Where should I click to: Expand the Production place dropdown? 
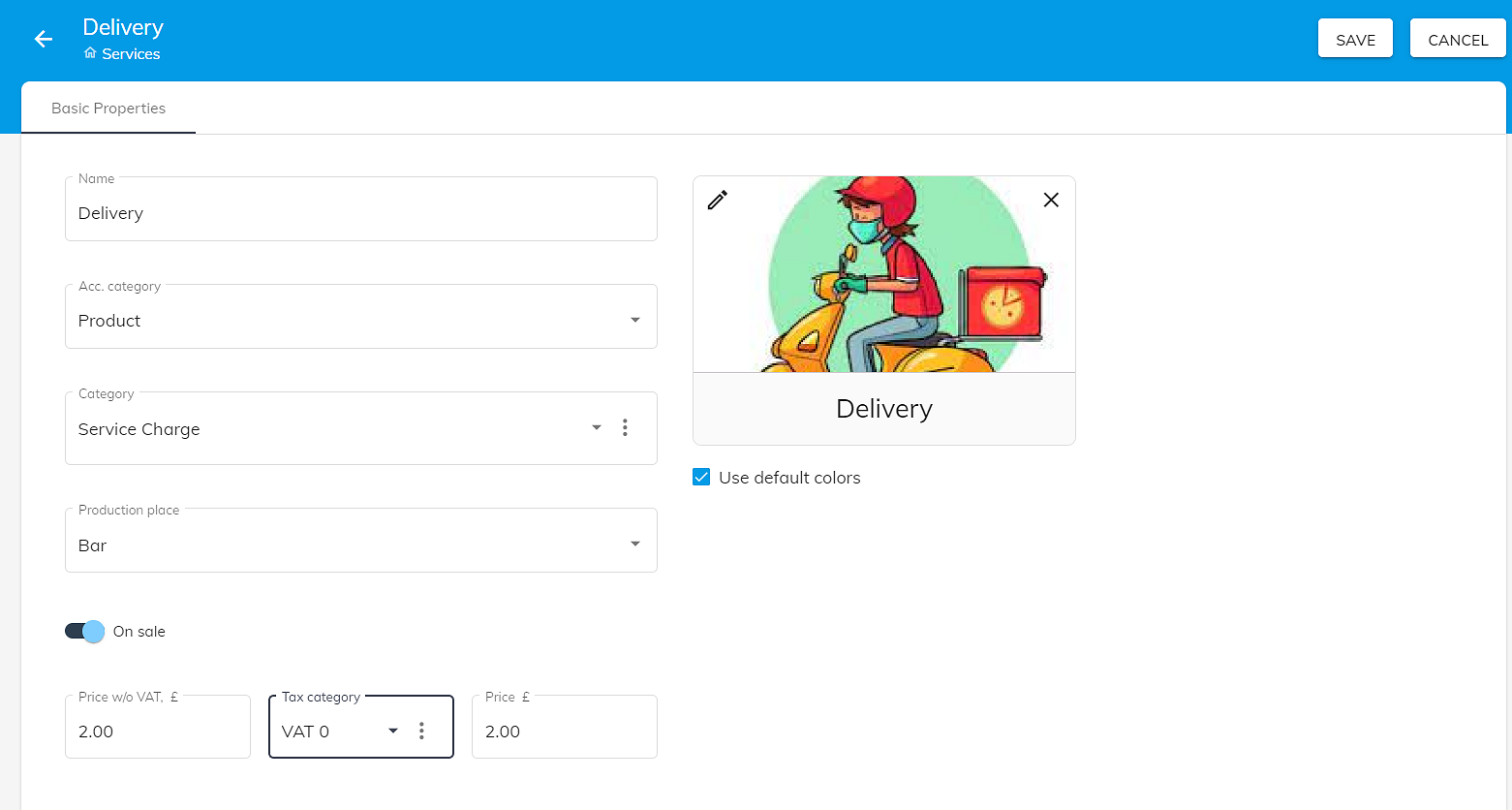[x=634, y=544]
